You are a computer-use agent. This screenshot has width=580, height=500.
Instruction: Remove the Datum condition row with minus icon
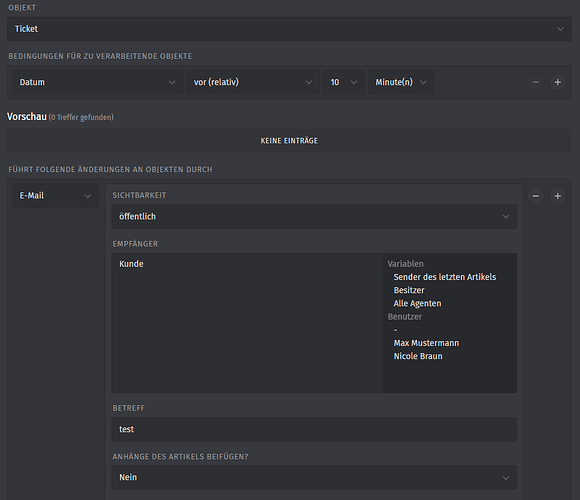tap(535, 82)
